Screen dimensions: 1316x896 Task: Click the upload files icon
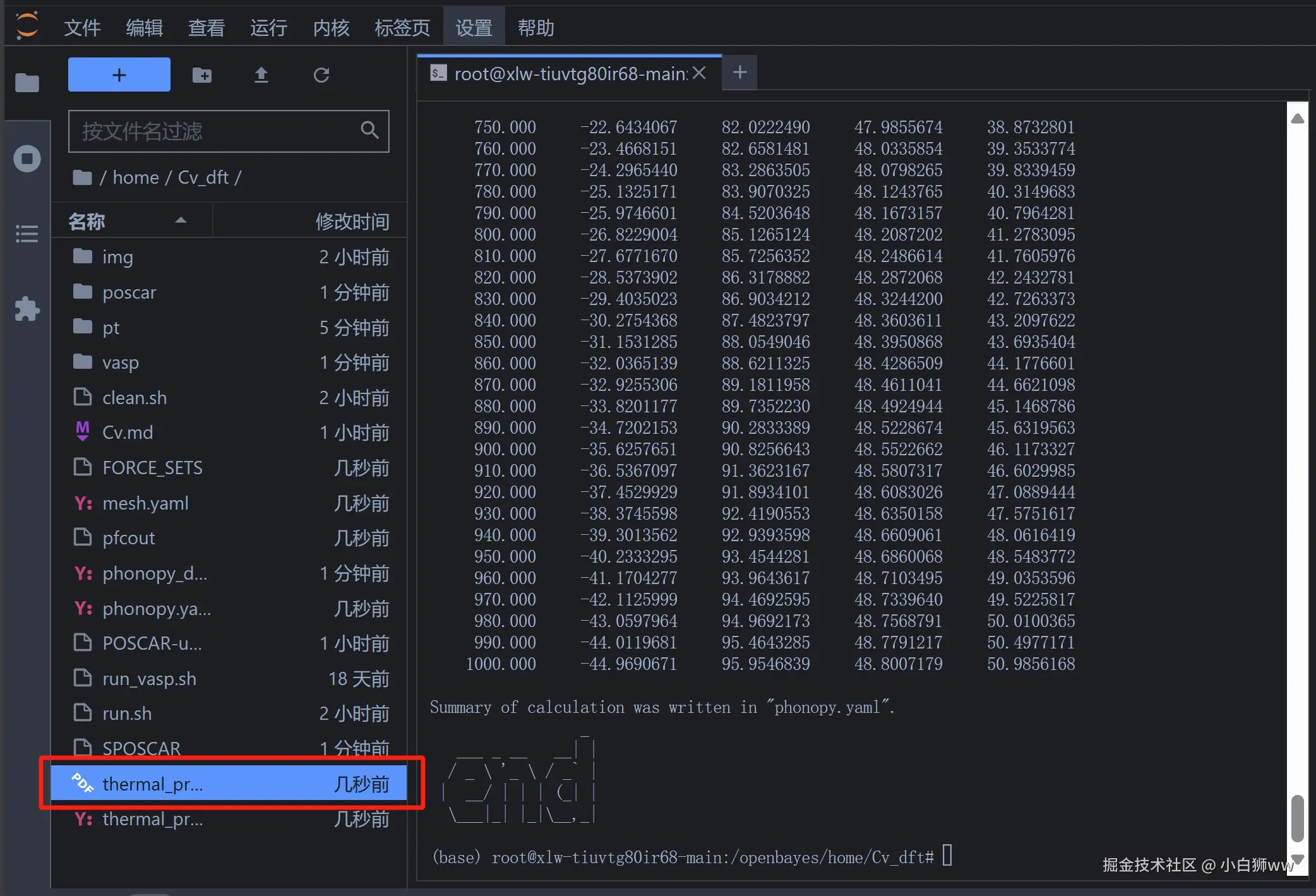pos(261,75)
